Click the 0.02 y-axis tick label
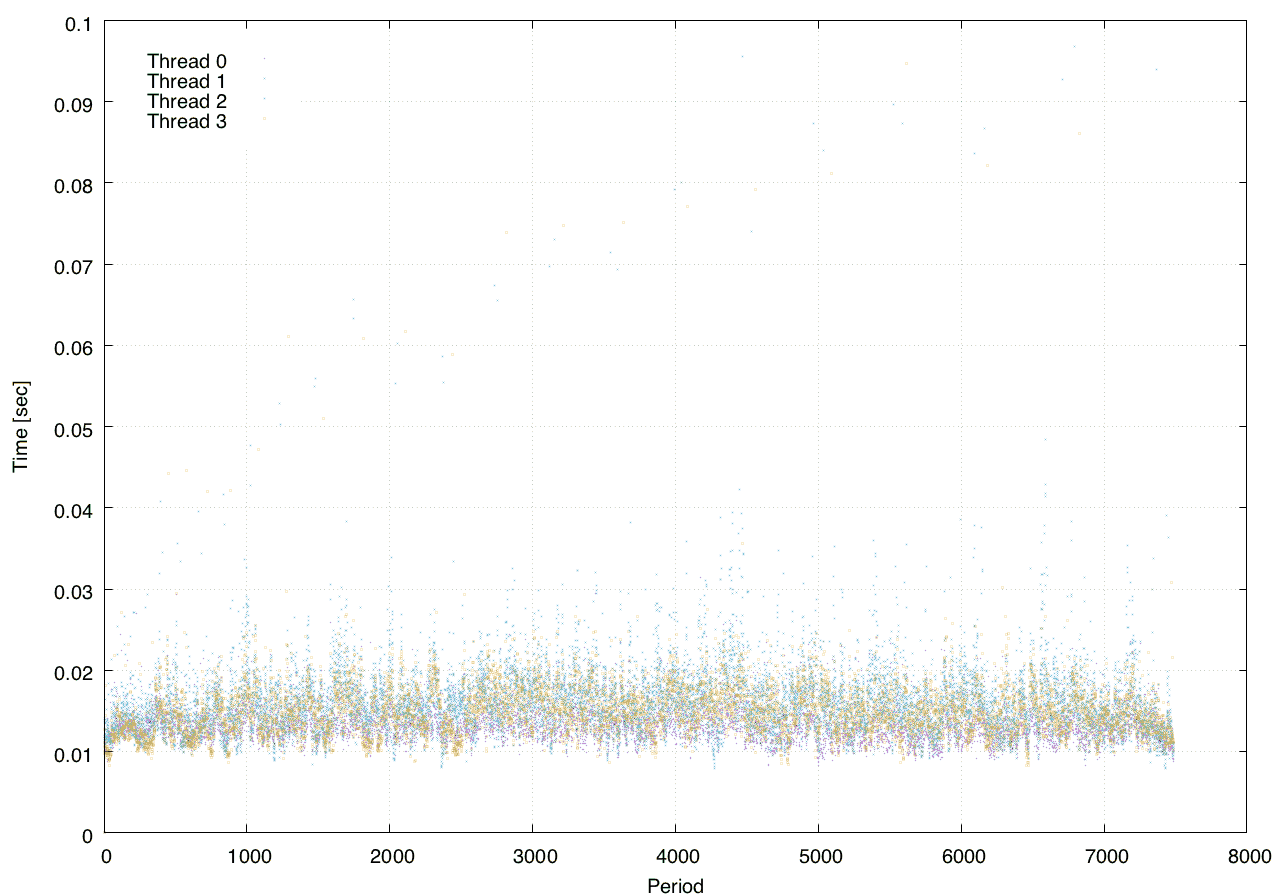The width and height of the screenshot is (1280, 896). (72, 672)
